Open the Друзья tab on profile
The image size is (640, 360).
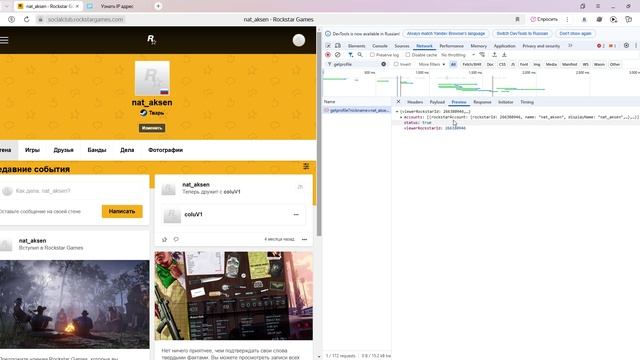[63, 150]
